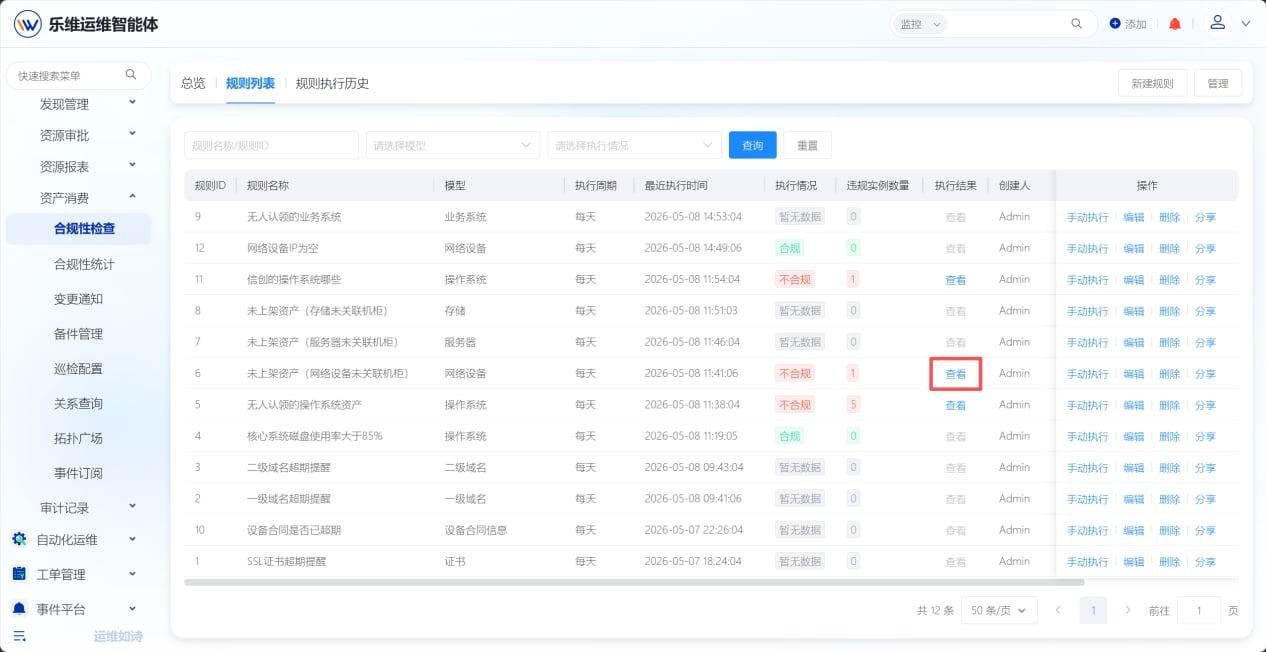Open 事件订阅 in sidebar
1266x652 pixels.
coord(78,473)
